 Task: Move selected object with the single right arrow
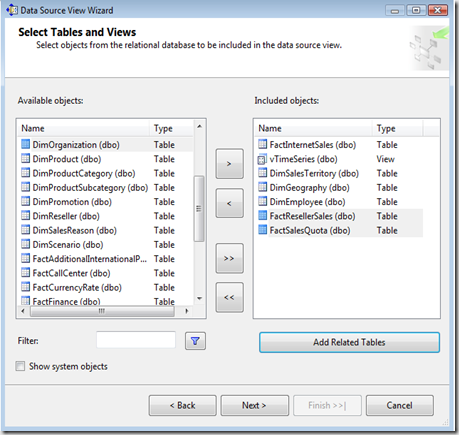(229, 164)
